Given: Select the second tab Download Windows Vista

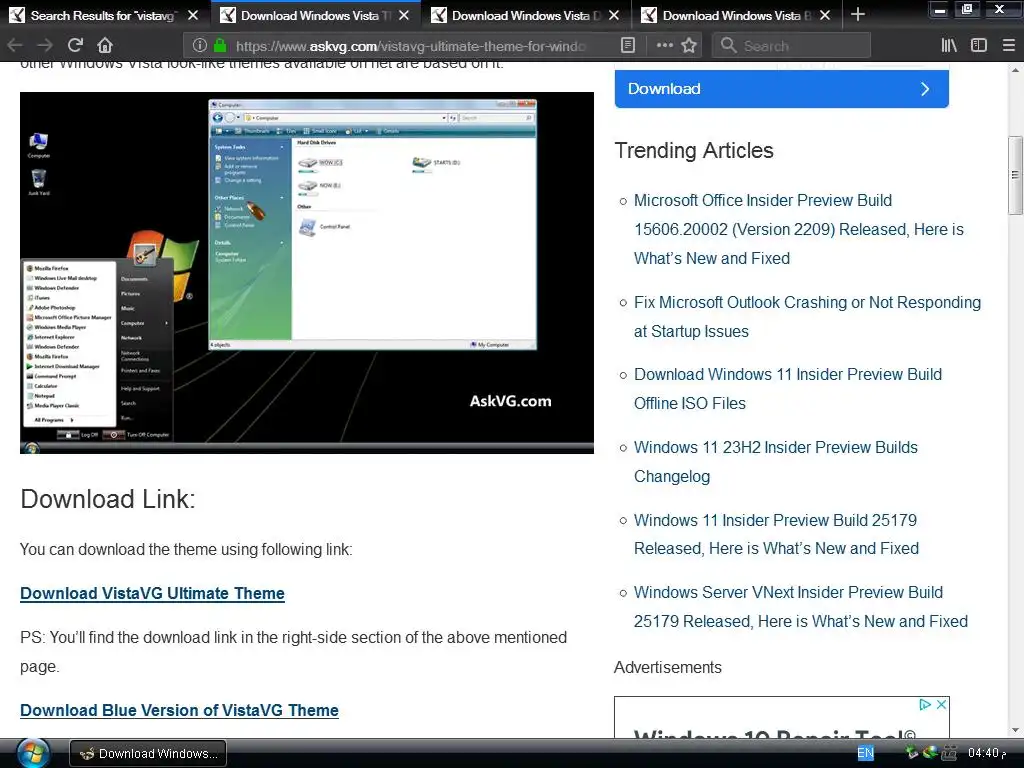Looking at the screenshot, I should 308,15.
